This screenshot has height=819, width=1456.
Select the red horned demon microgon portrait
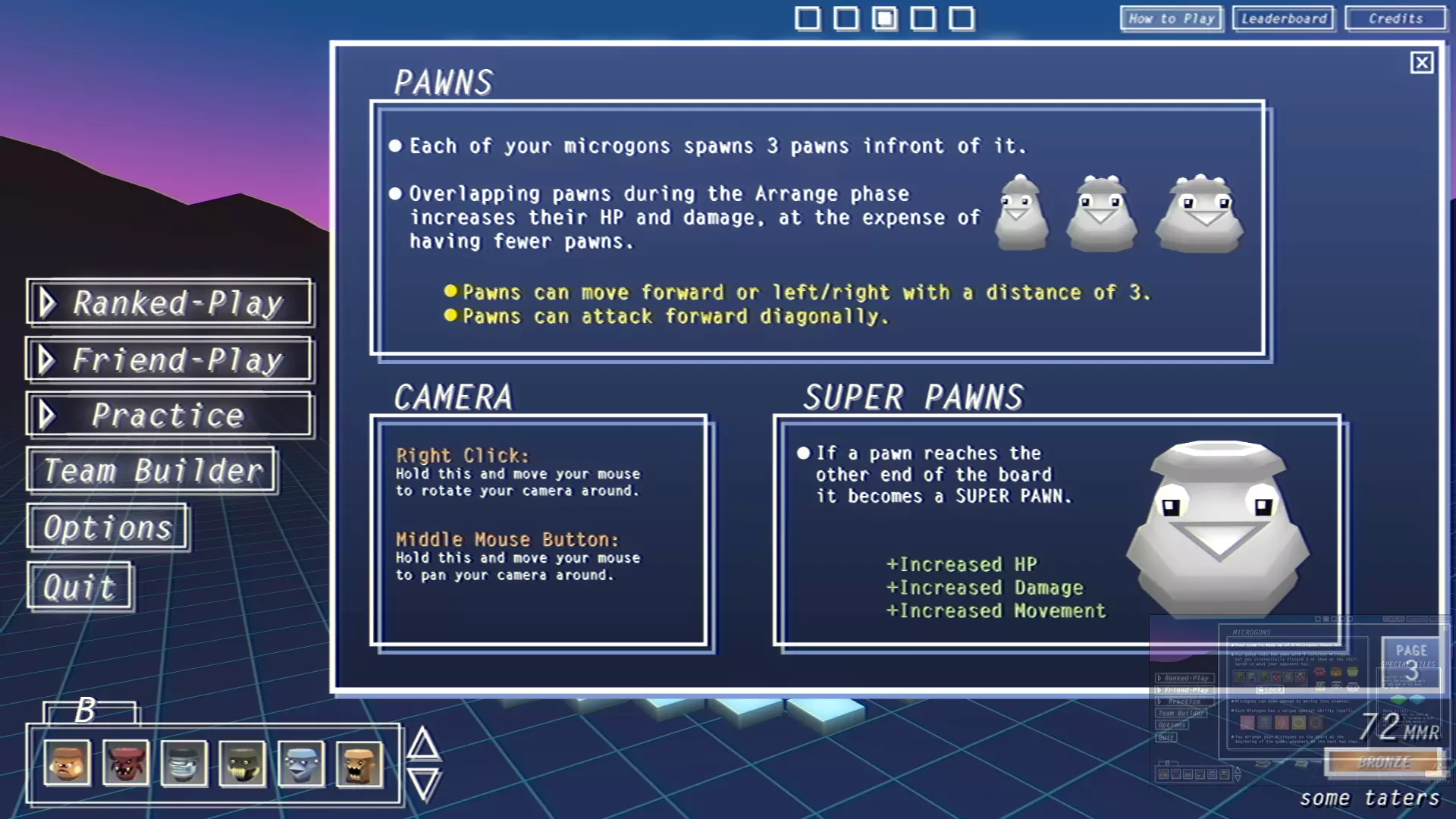pyautogui.click(x=125, y=763)
